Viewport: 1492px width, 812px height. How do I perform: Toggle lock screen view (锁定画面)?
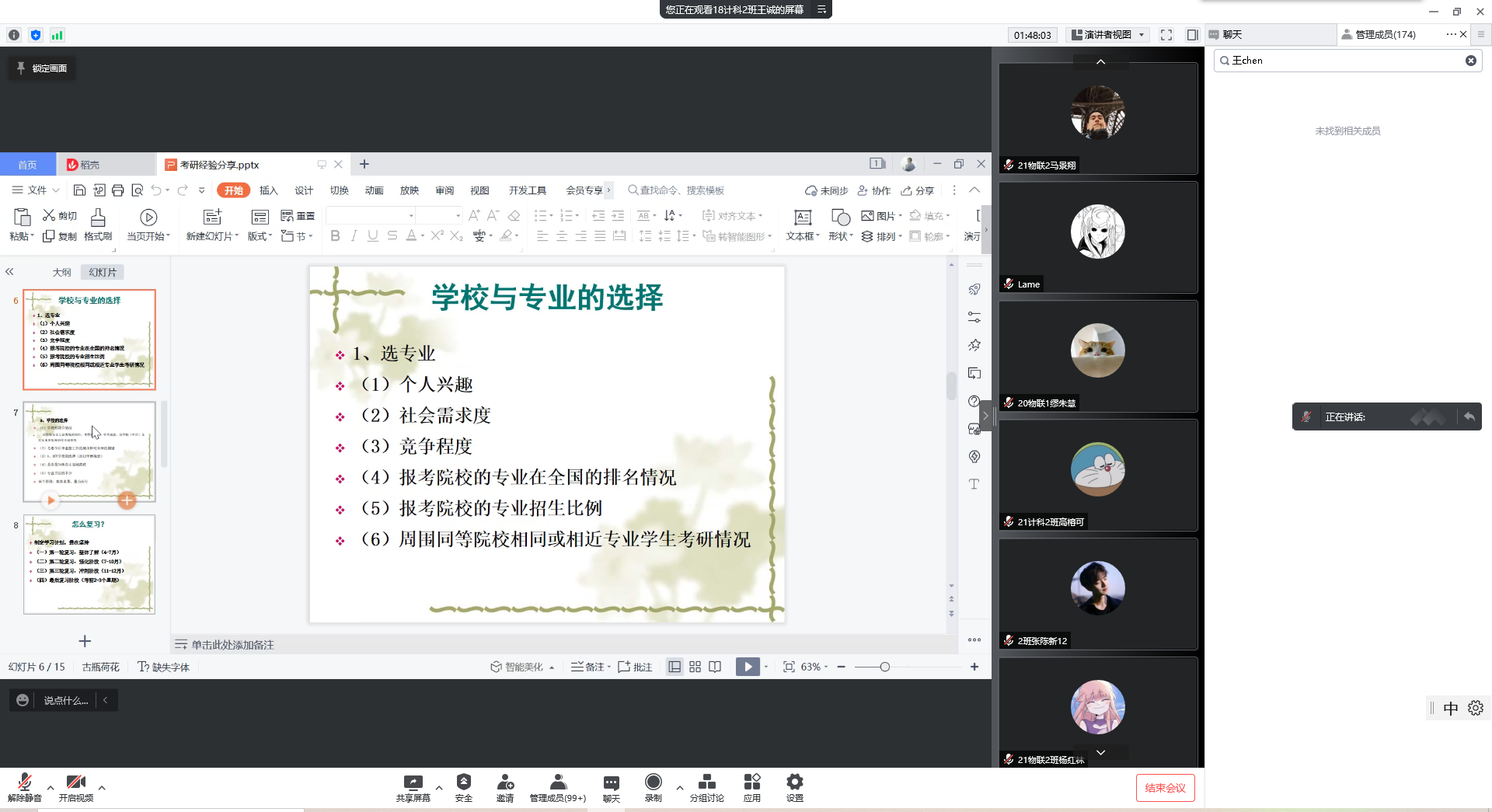point(43,68)
